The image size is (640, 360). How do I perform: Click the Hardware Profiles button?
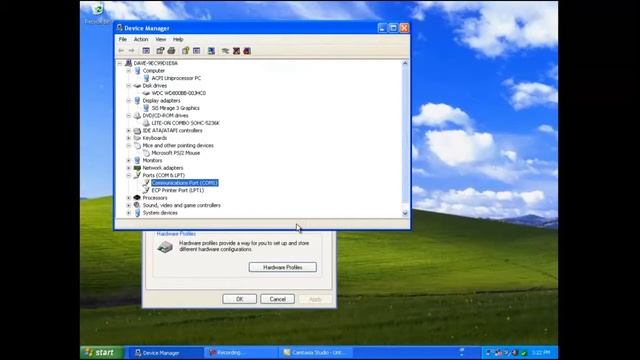point(282,267)
